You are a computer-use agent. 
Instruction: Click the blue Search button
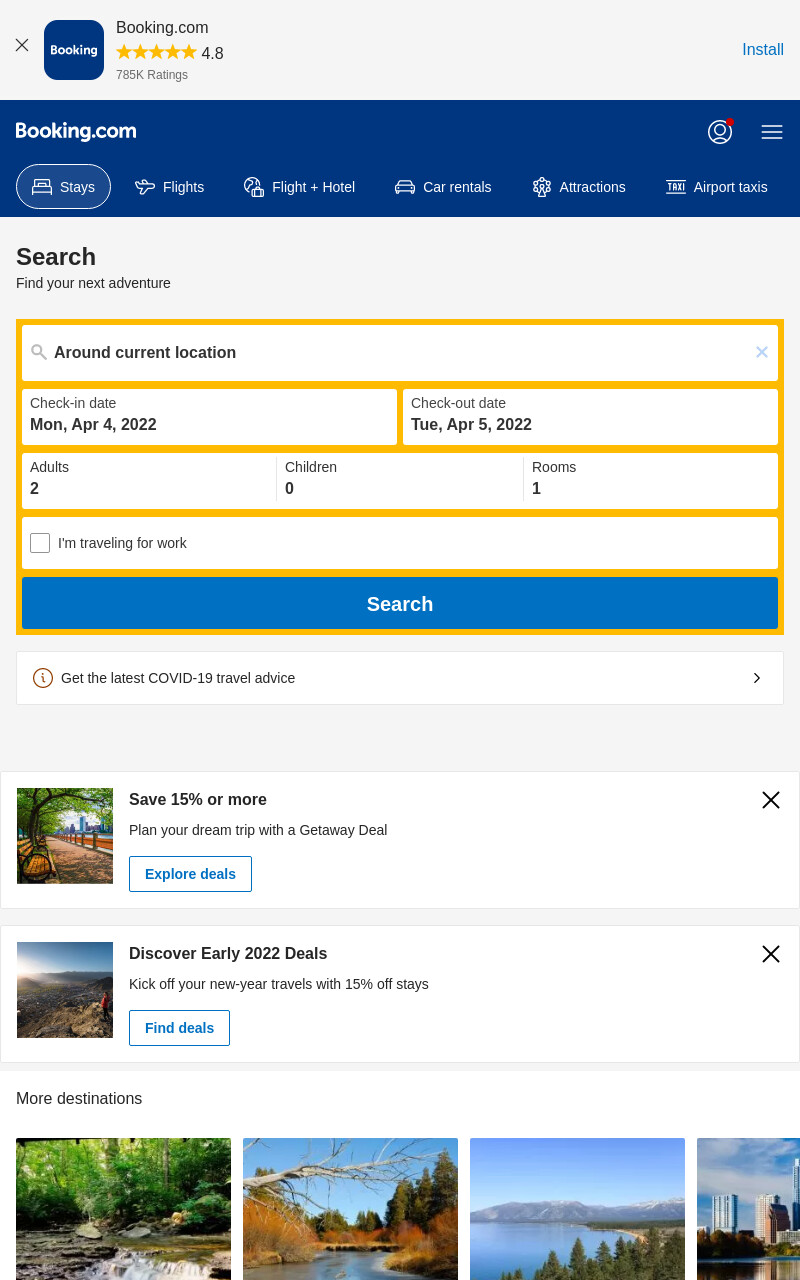point(400,603)
